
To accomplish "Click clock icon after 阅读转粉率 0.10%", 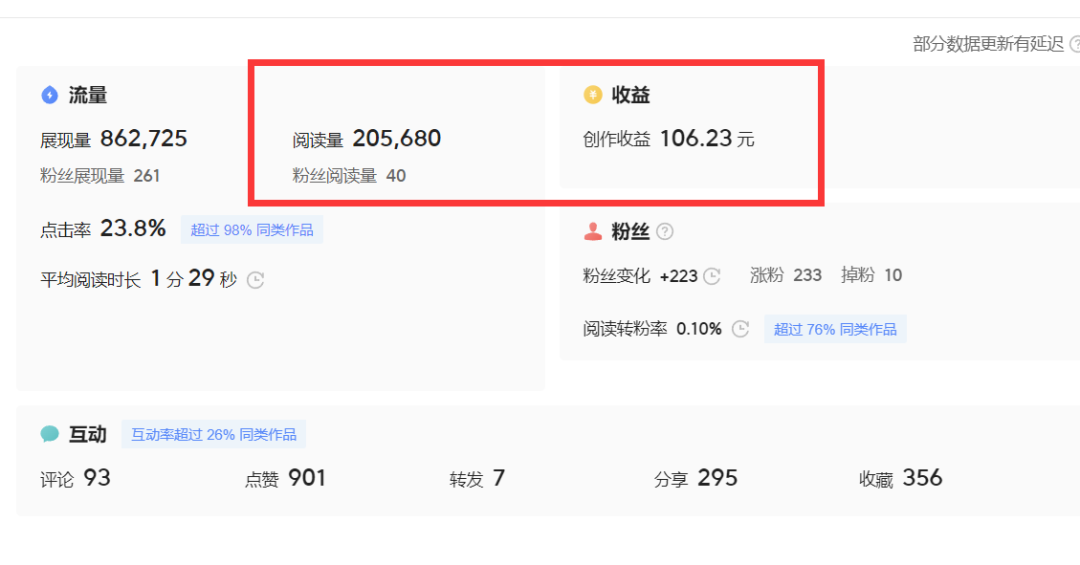I will tap(740, 329).
